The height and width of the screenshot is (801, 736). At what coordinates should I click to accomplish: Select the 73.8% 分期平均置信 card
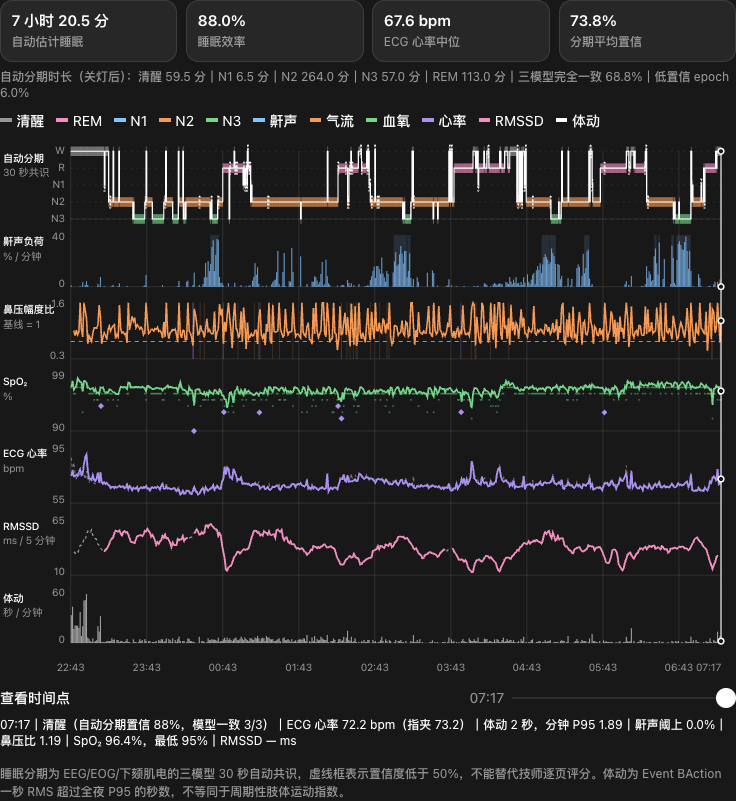(647, 31)
